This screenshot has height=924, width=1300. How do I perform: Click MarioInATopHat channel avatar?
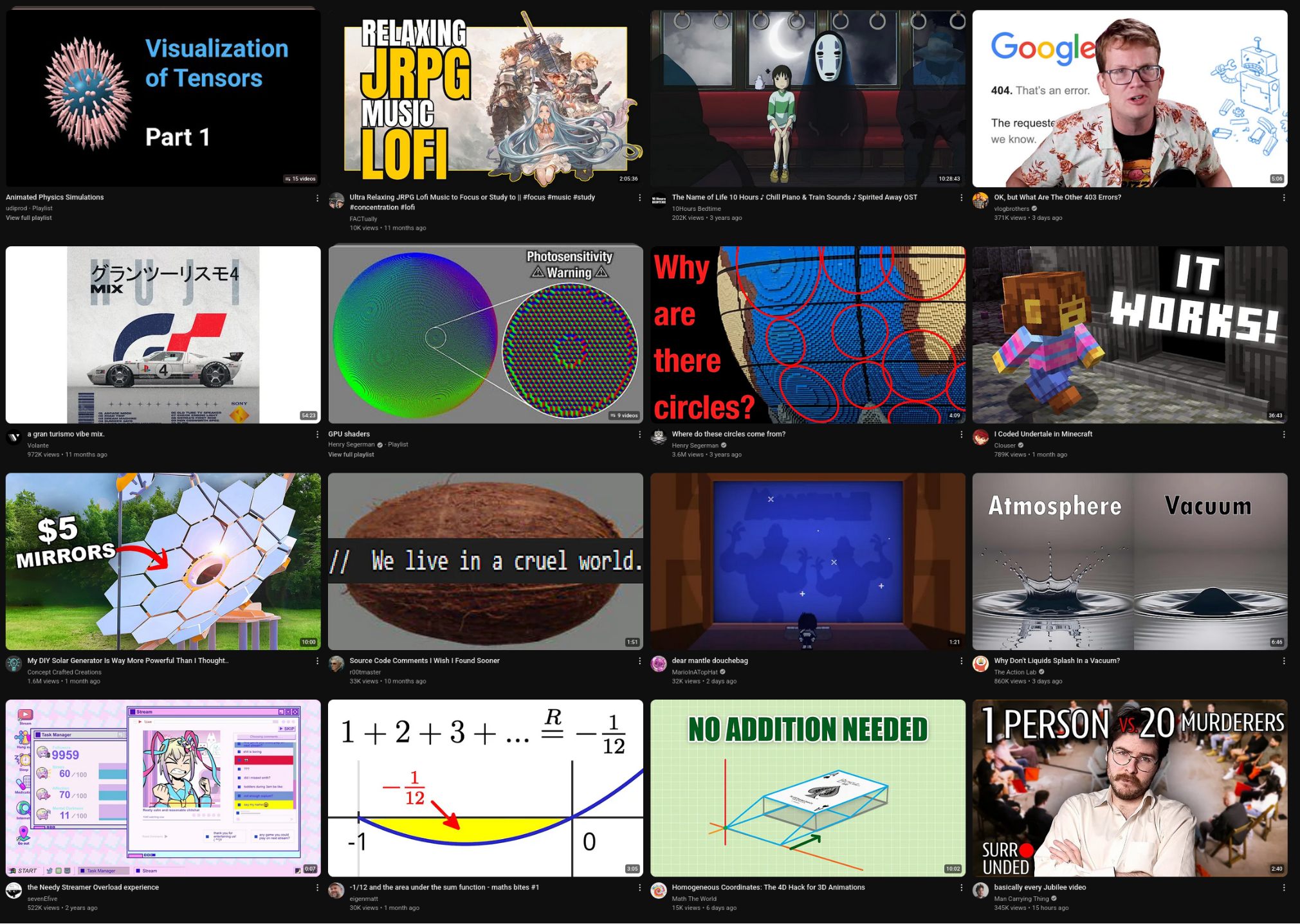tap(659, 664)
